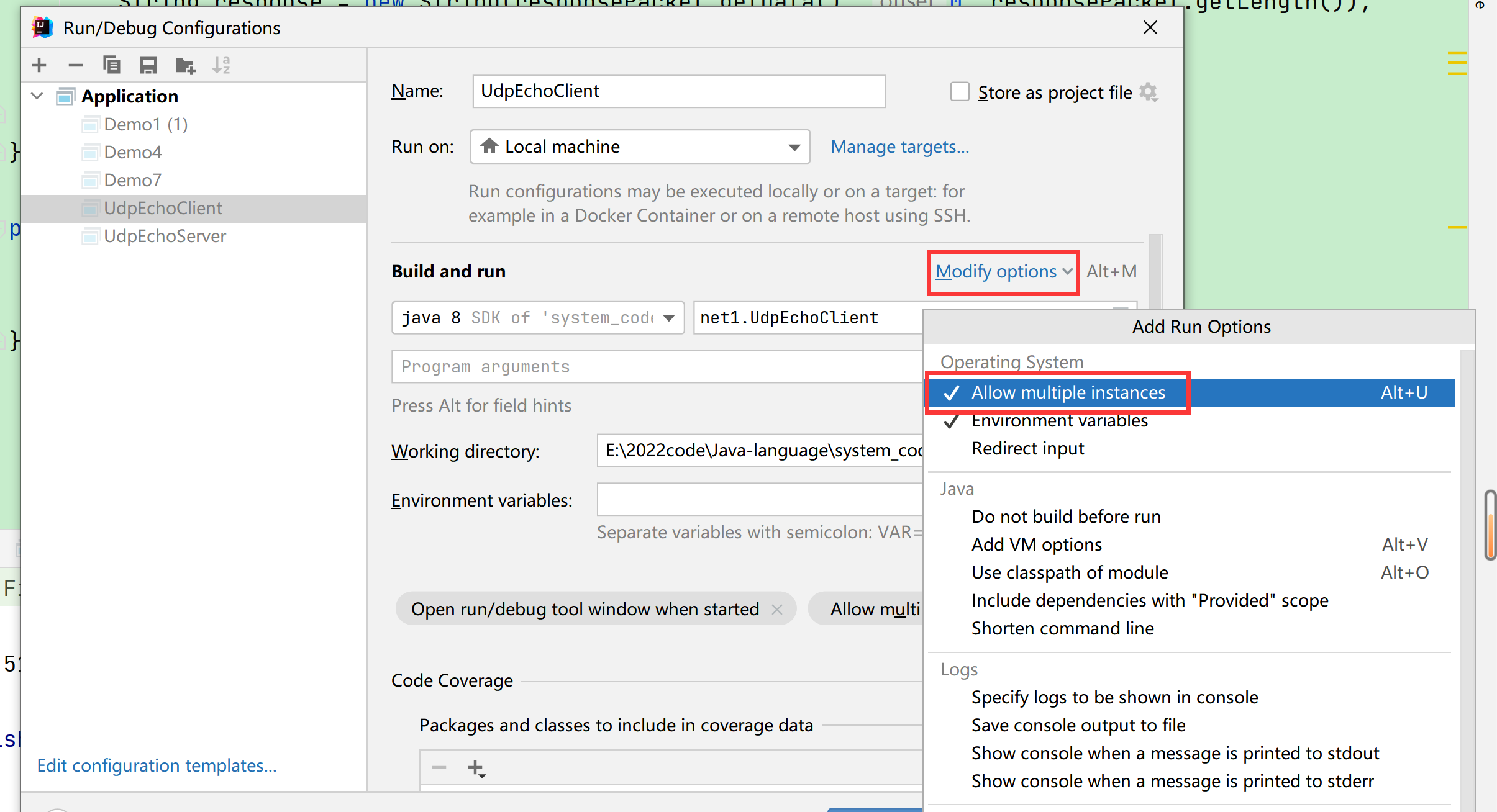Click gear icon beside Store as project file
Image resolution: width=1497 pixels, height=812 pixels.
(1149, 92)
